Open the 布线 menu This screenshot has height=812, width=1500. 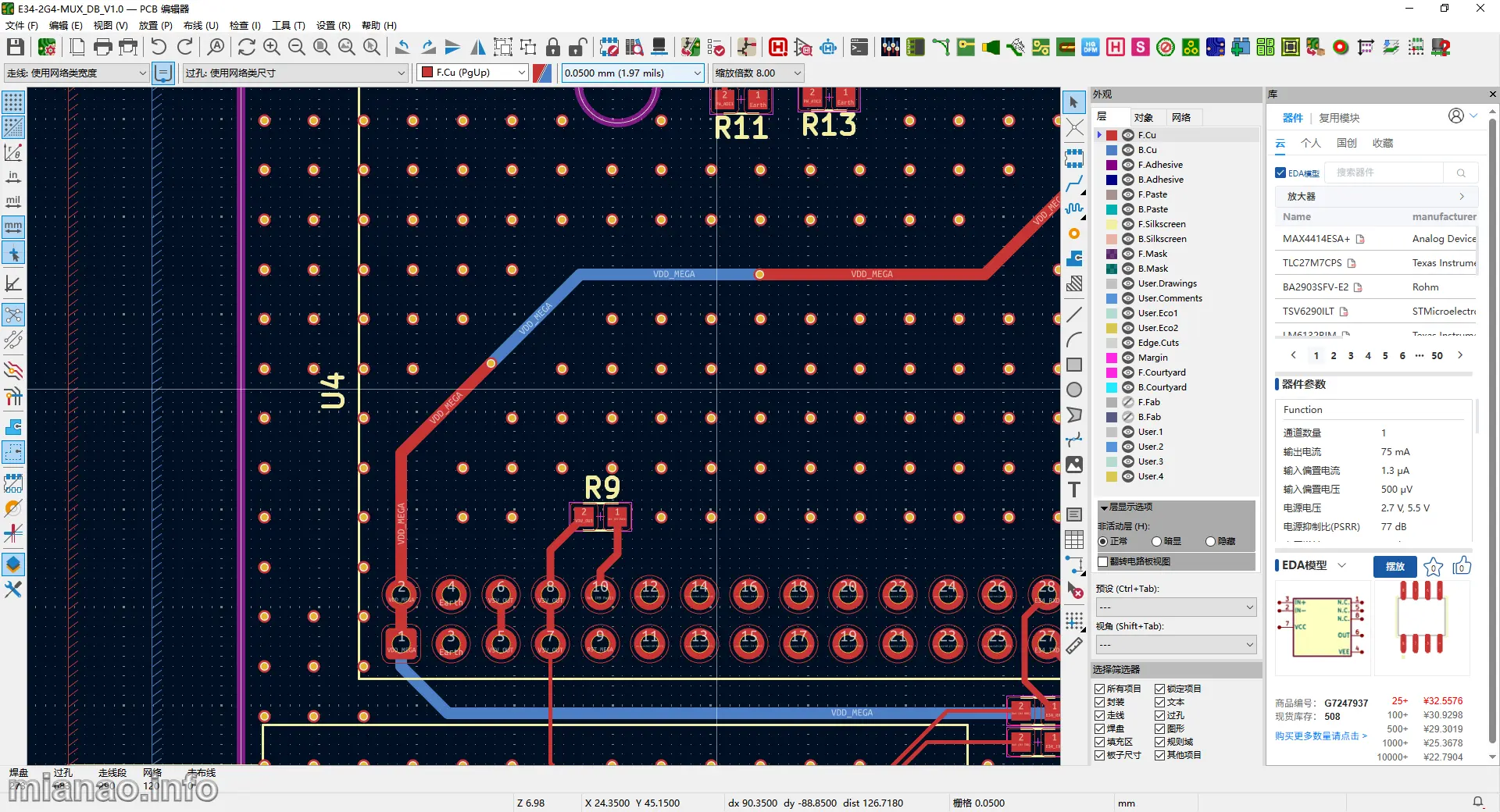coord(199,25)
